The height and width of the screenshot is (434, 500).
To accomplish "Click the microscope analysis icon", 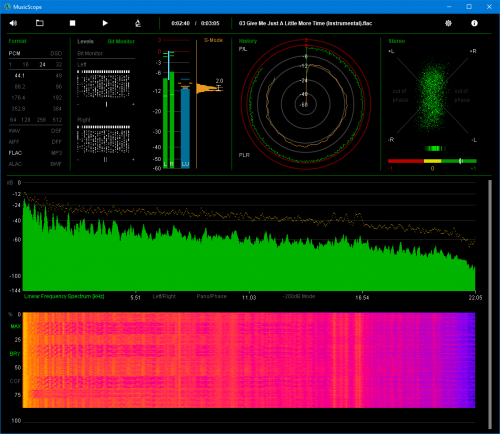I will coord(138,23).
